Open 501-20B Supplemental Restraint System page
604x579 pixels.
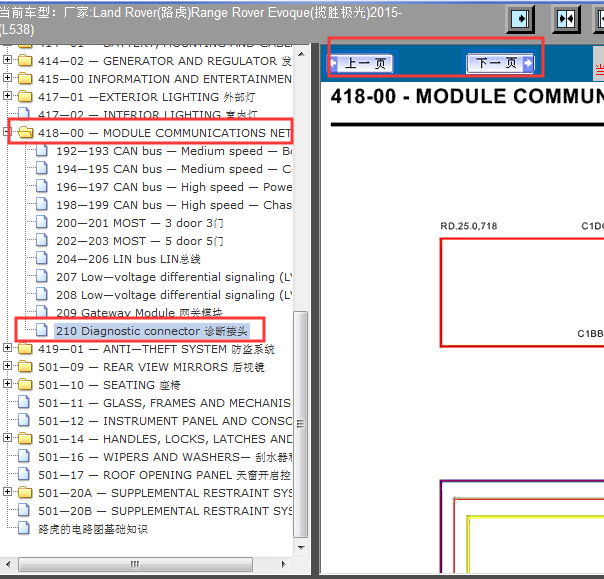tap(165, 511)
